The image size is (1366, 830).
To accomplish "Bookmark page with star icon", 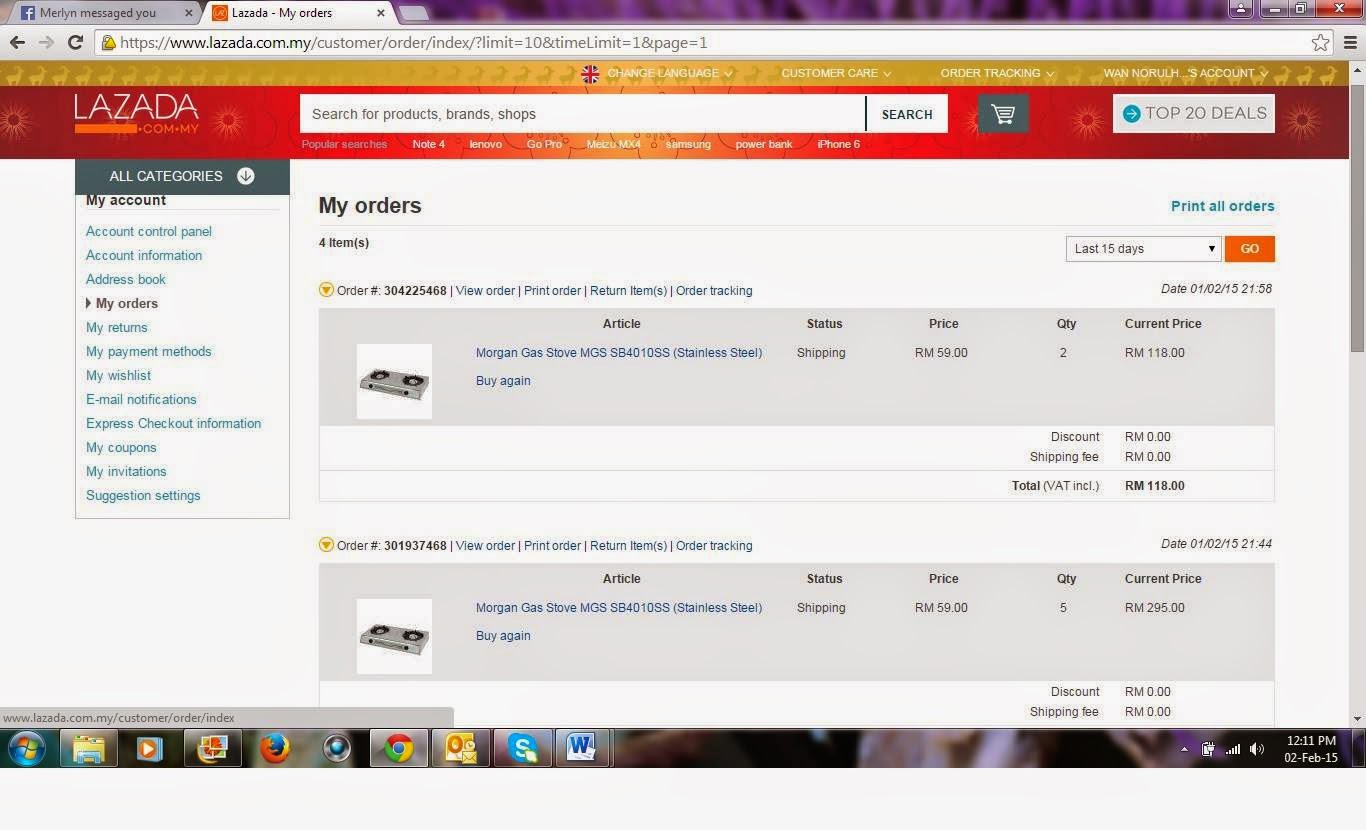I will (x=1321, y=42).
